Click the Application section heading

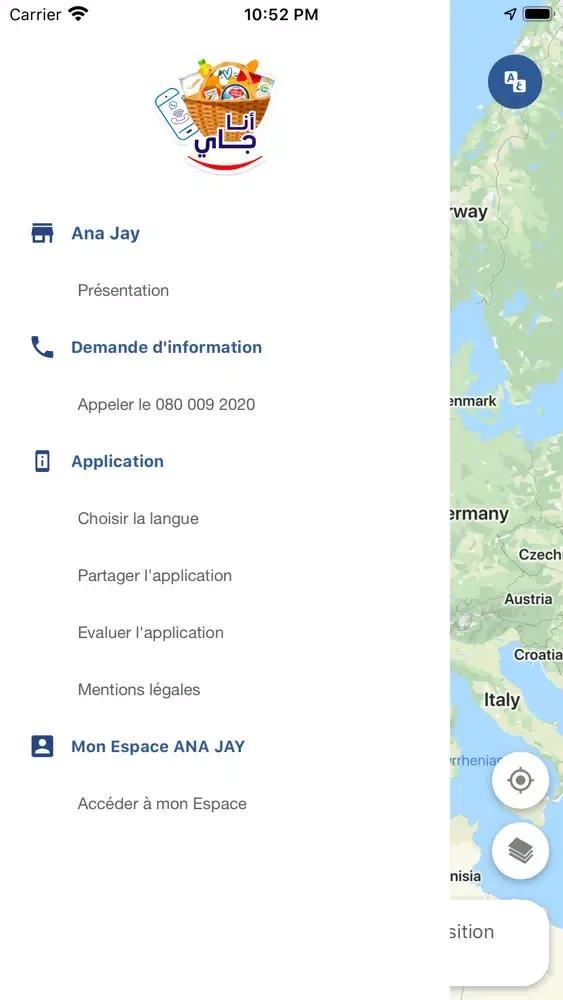coord(117,461)
